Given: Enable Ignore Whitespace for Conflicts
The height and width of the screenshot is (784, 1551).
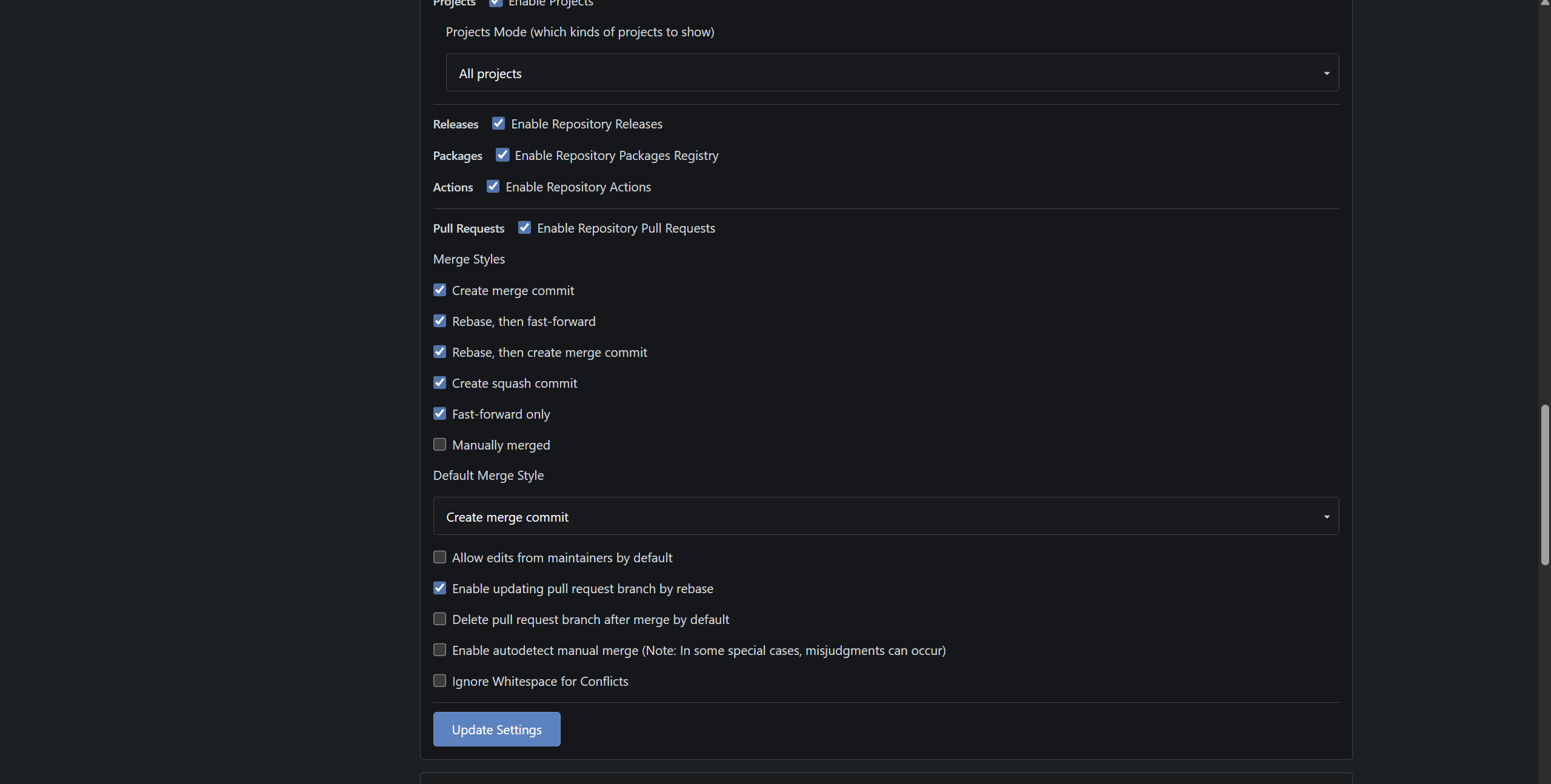Looking at the screenshot, I should [x=439, y=681].
